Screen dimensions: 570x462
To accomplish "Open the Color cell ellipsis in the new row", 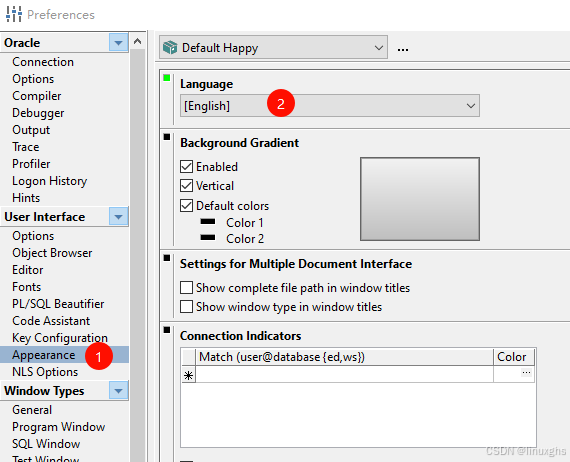I will click(526, 373).
